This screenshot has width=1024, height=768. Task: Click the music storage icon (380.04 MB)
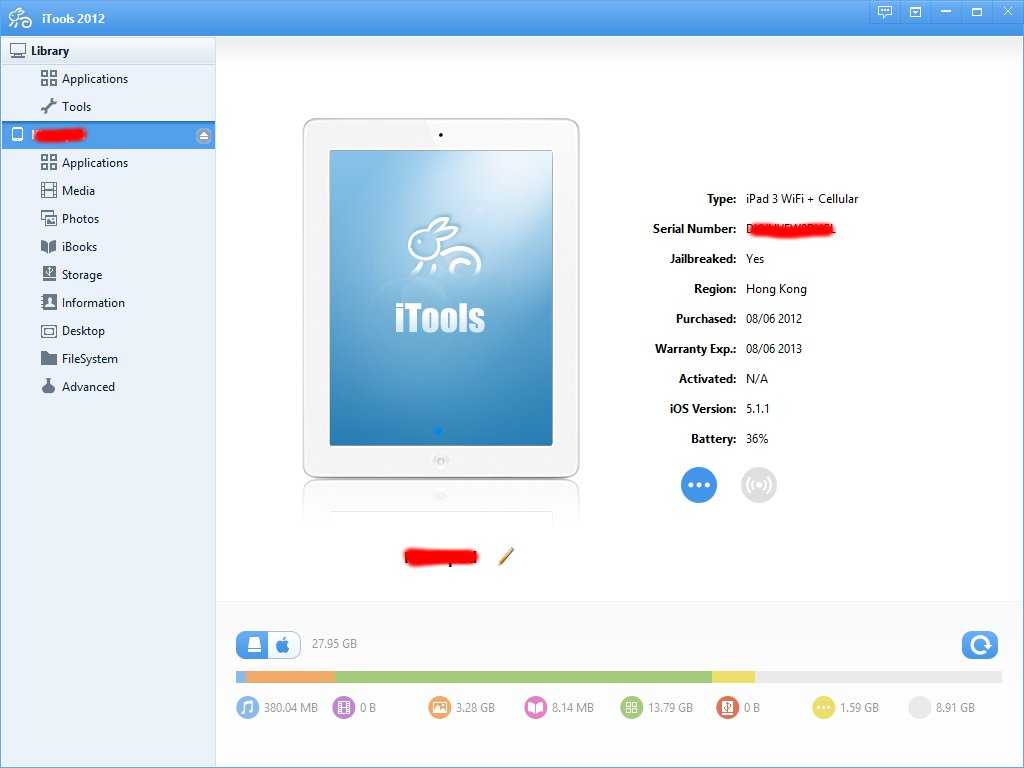click(248, 707)
